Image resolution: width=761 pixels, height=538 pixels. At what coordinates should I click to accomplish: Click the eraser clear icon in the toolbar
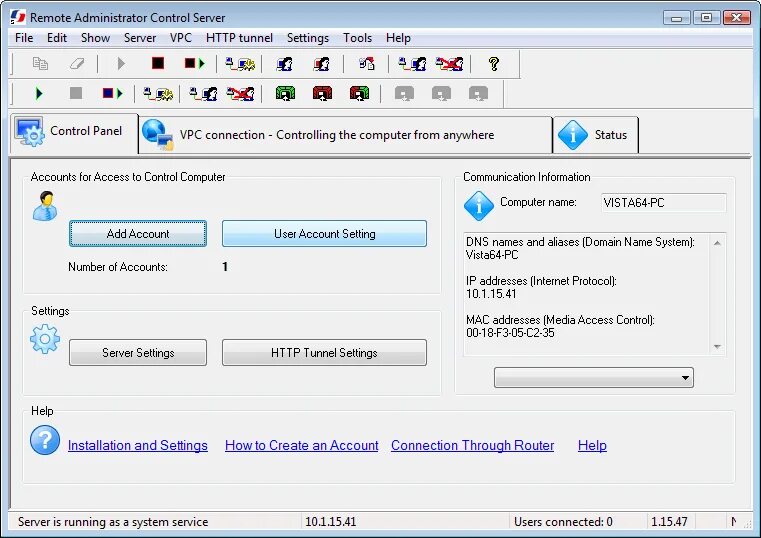tap(77, 64)
